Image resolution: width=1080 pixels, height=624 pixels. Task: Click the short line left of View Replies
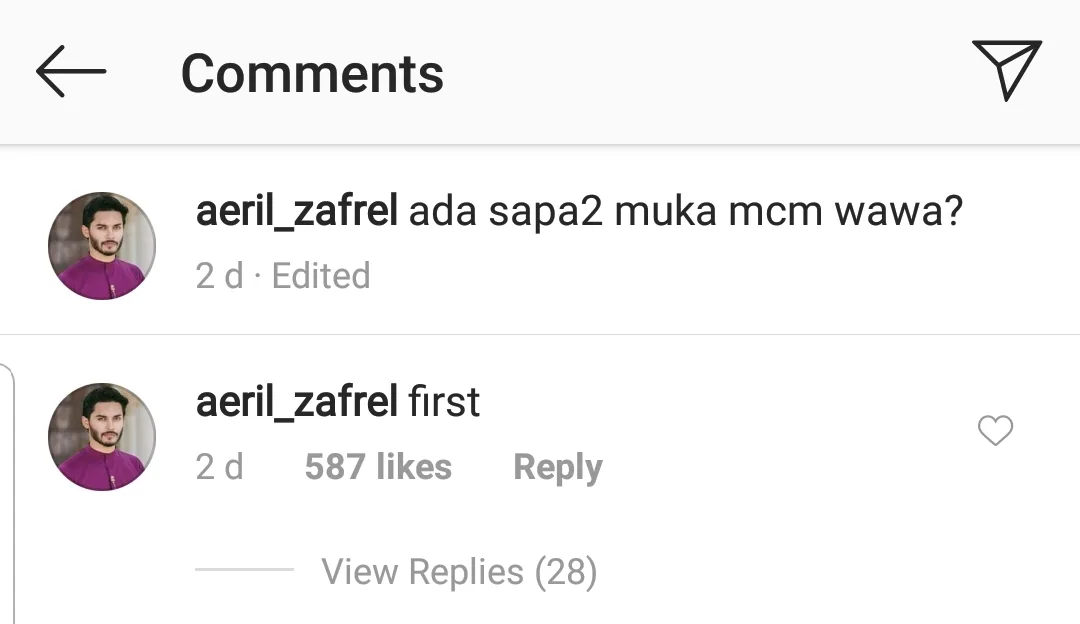coord(244,570)
